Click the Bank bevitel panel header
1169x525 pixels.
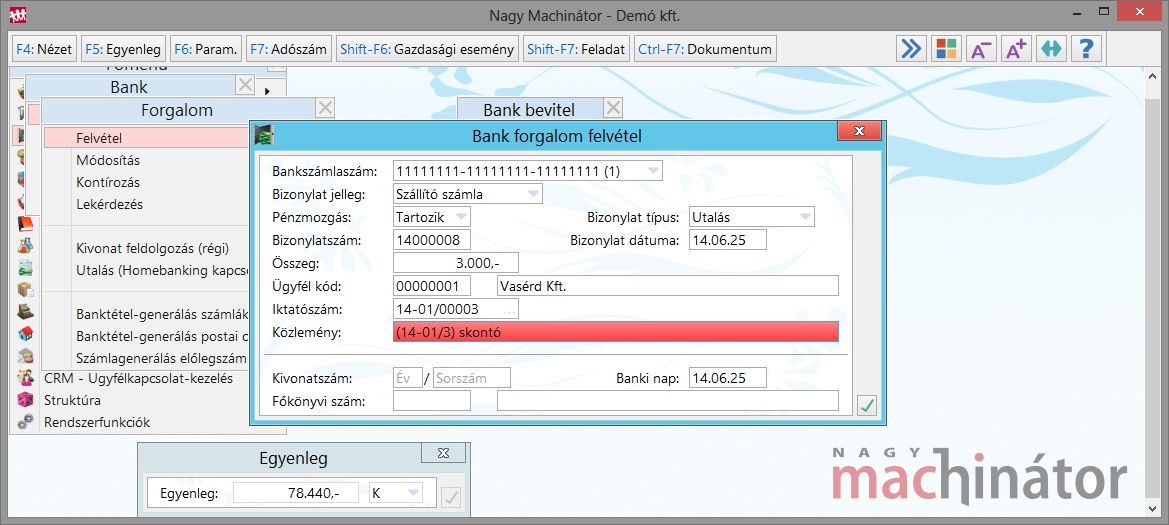point(529,110)
